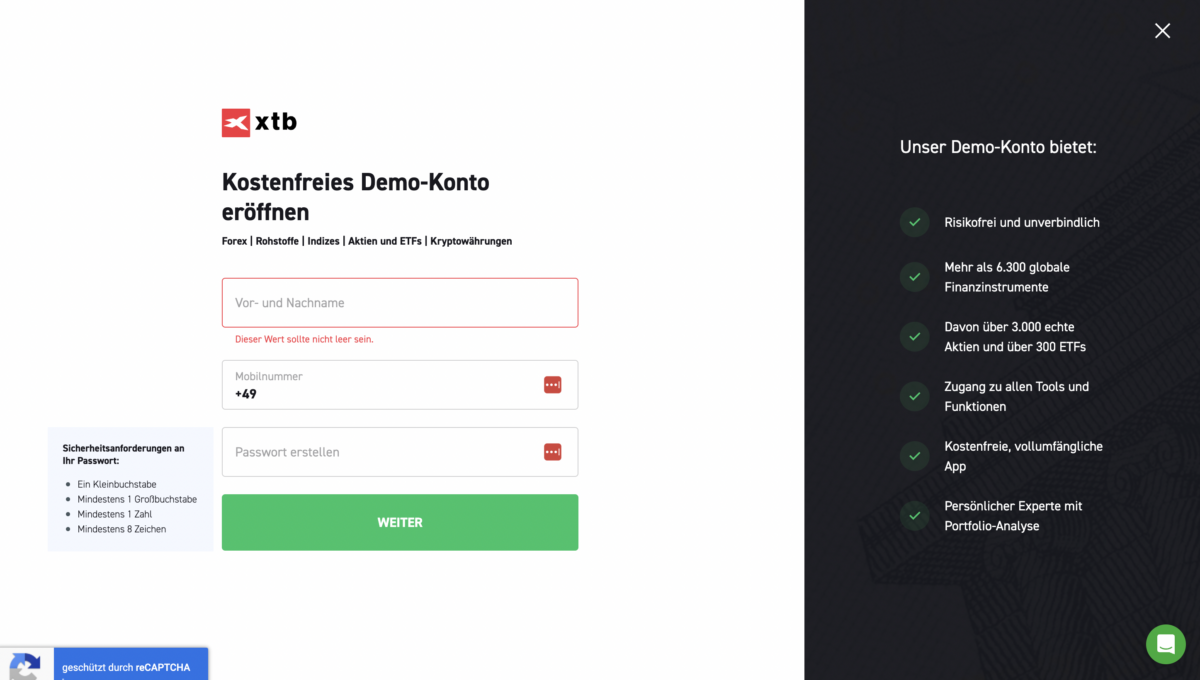Click the checkmark next to Risikofrei und unverbindlich
The image size is (1200, 680).
pyautogui.click(x=914, y=222)
